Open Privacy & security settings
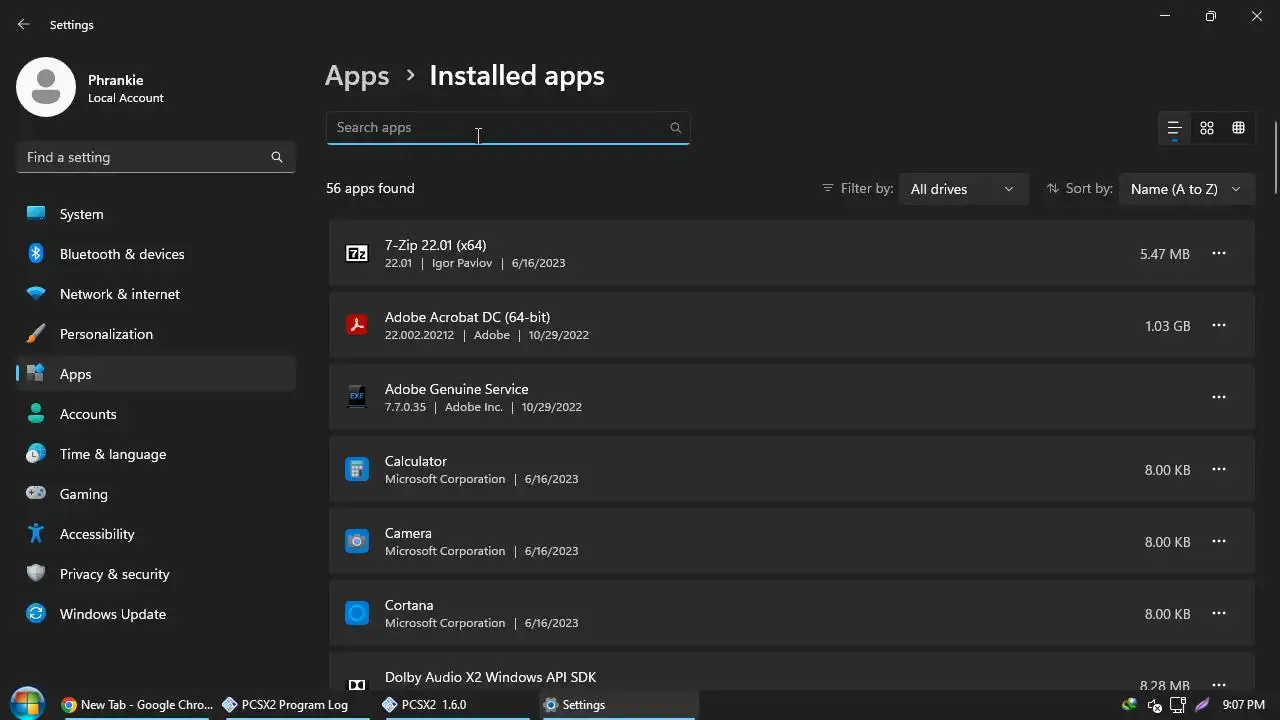Screen dimensions: 1280x720 (114, 574)
